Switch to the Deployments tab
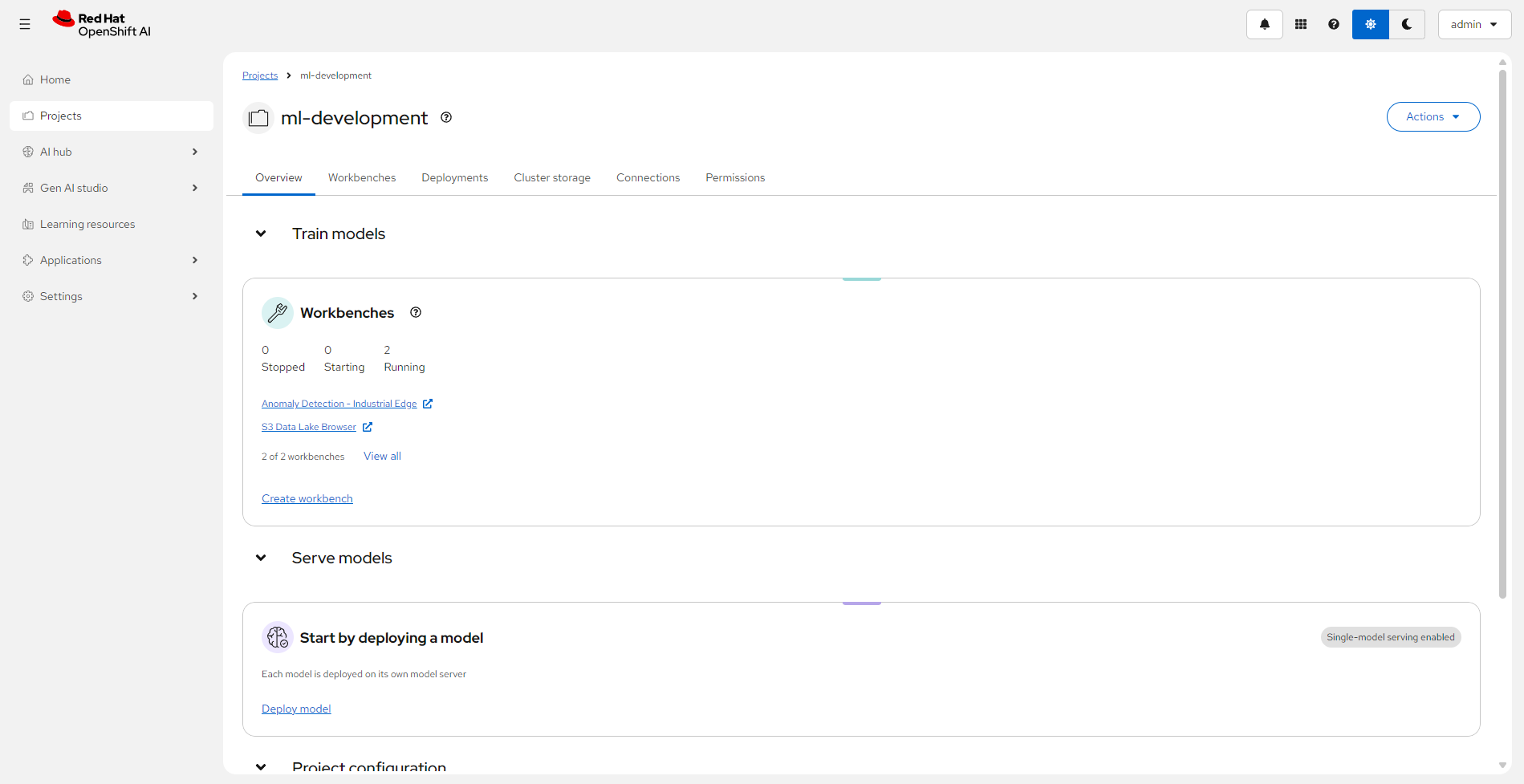 pyautogui.click(x=455, y=177)
